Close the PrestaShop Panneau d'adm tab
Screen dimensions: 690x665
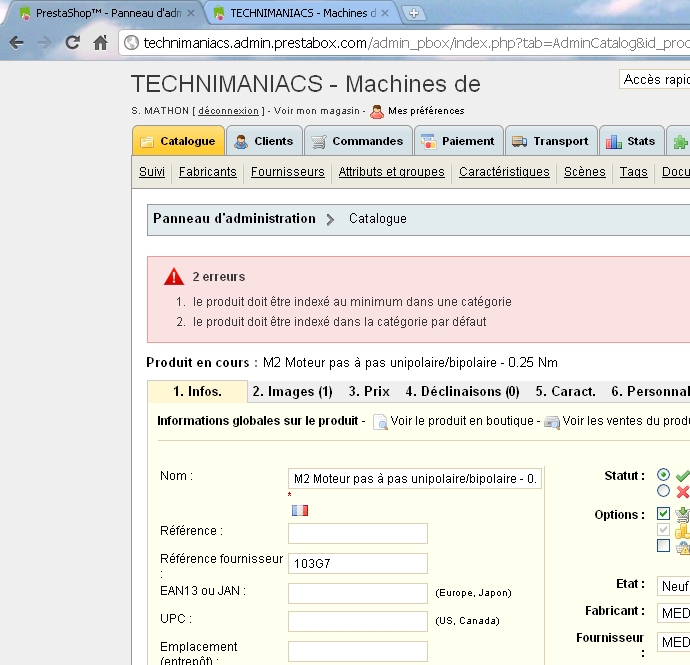[191, 13]
